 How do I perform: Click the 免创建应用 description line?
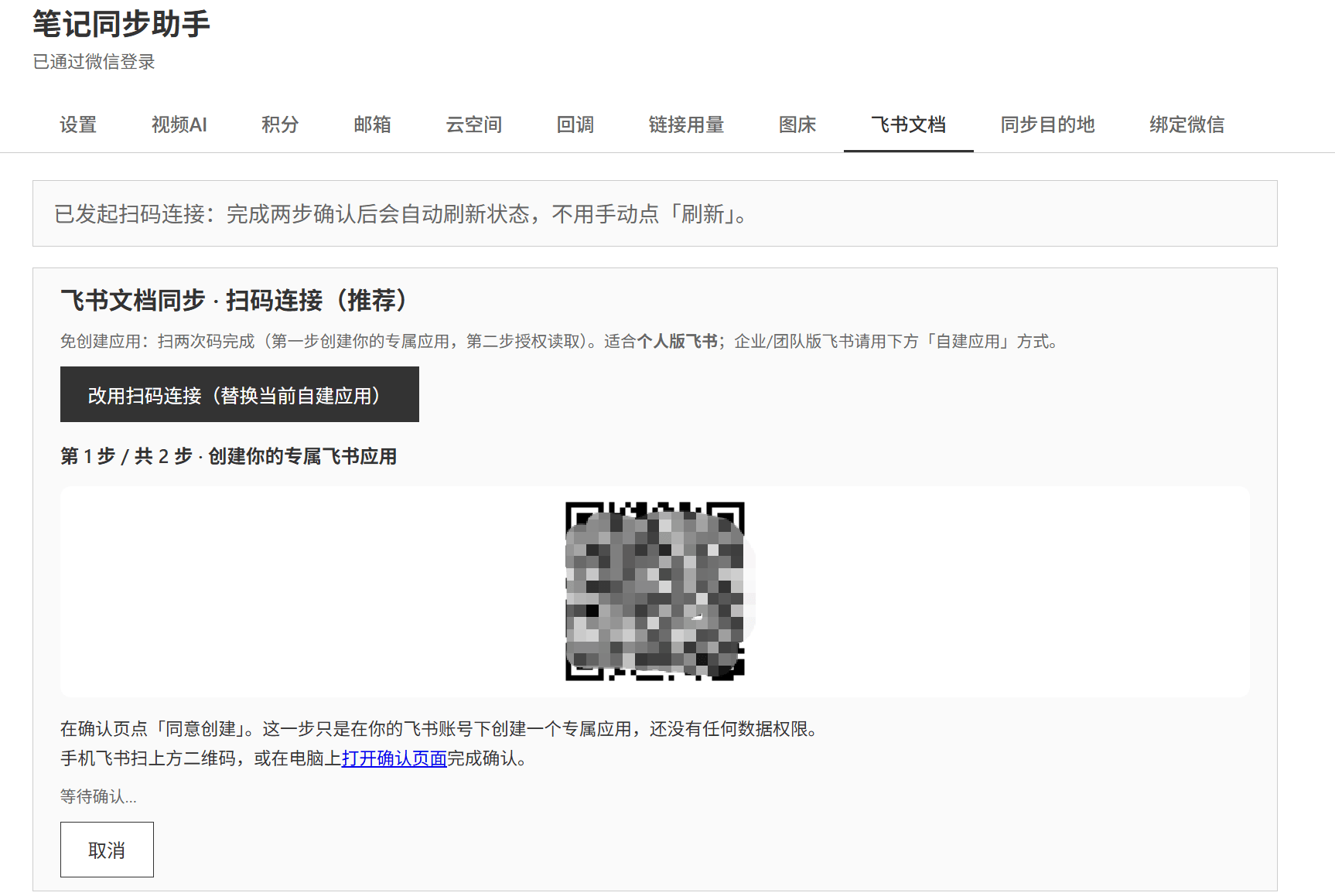point(559,341)
